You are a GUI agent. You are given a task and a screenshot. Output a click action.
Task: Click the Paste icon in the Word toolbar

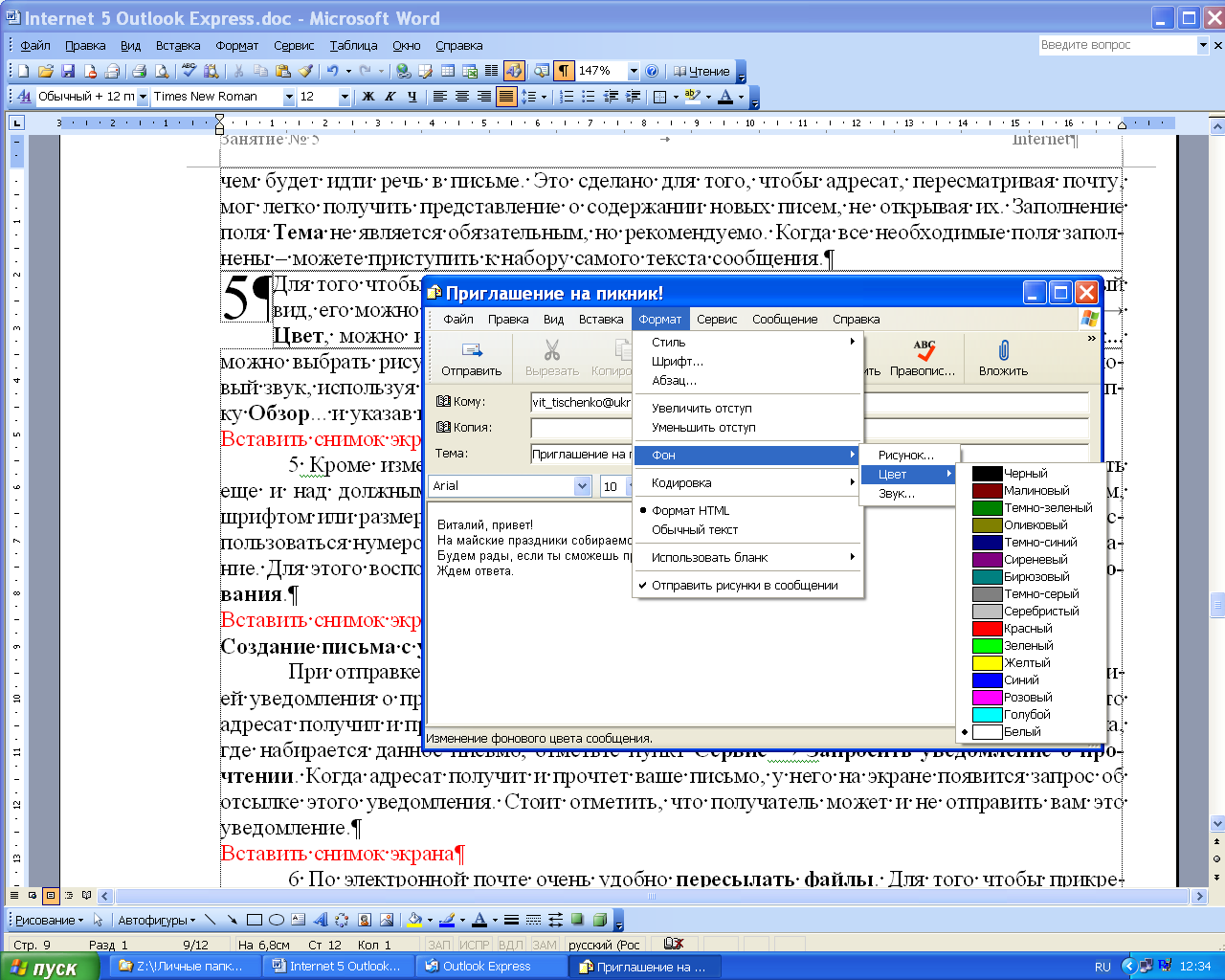coord(283,71)
